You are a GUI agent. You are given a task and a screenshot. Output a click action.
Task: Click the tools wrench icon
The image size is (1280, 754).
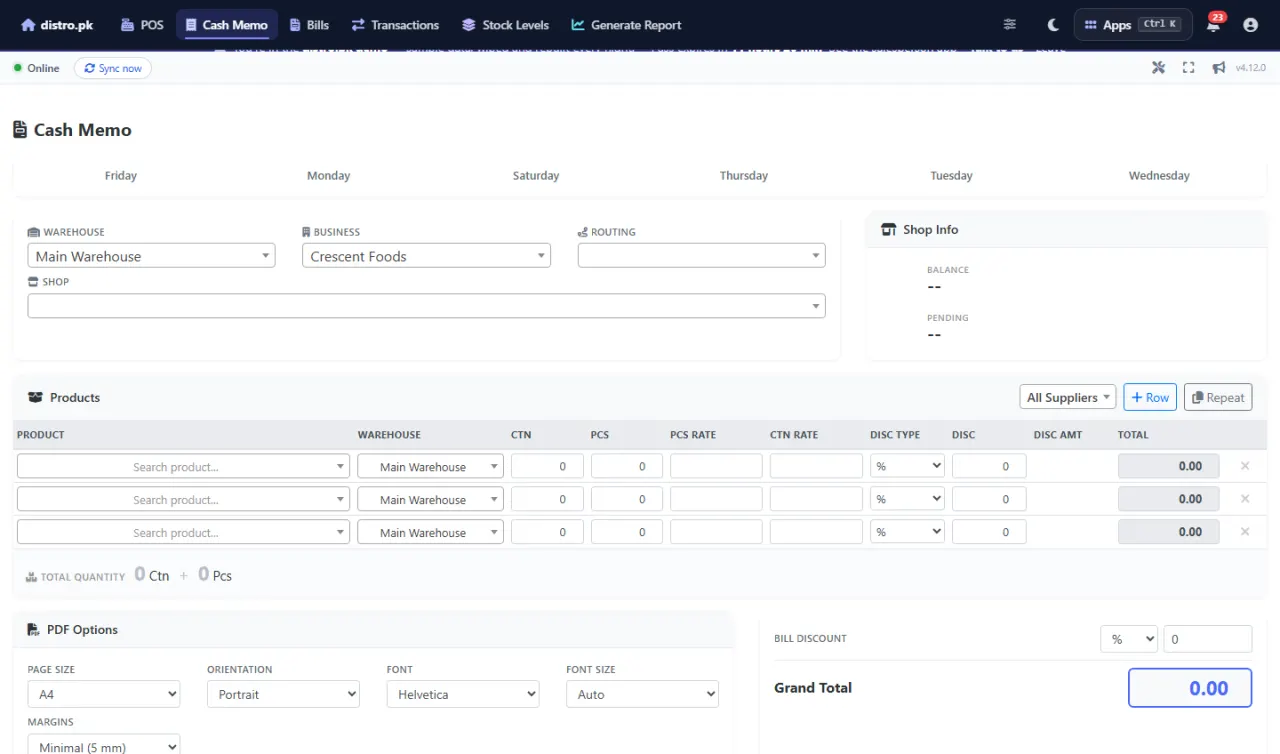pos(1159,68)
